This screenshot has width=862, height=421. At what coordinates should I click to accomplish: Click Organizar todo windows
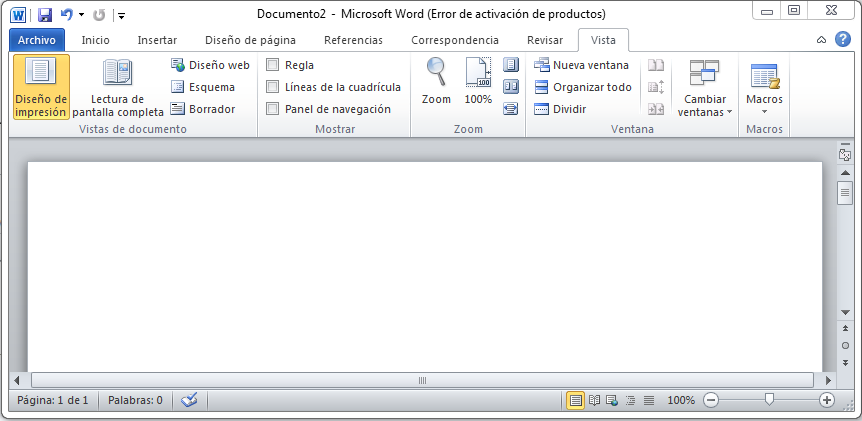click(x=583, y=87)
